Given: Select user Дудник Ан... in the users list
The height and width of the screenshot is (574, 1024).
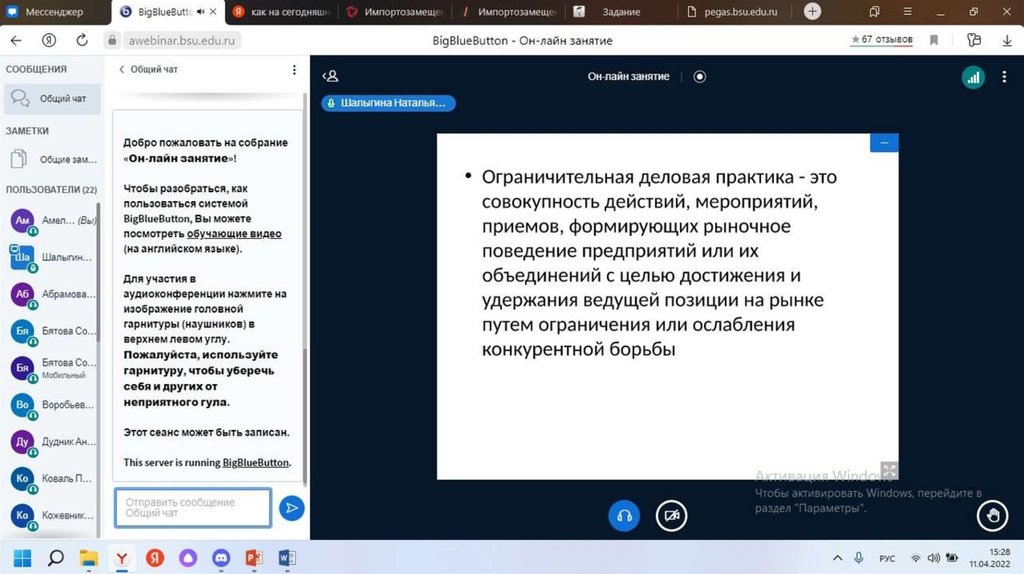Looking at the screenshot, I should tap(52, 441).
